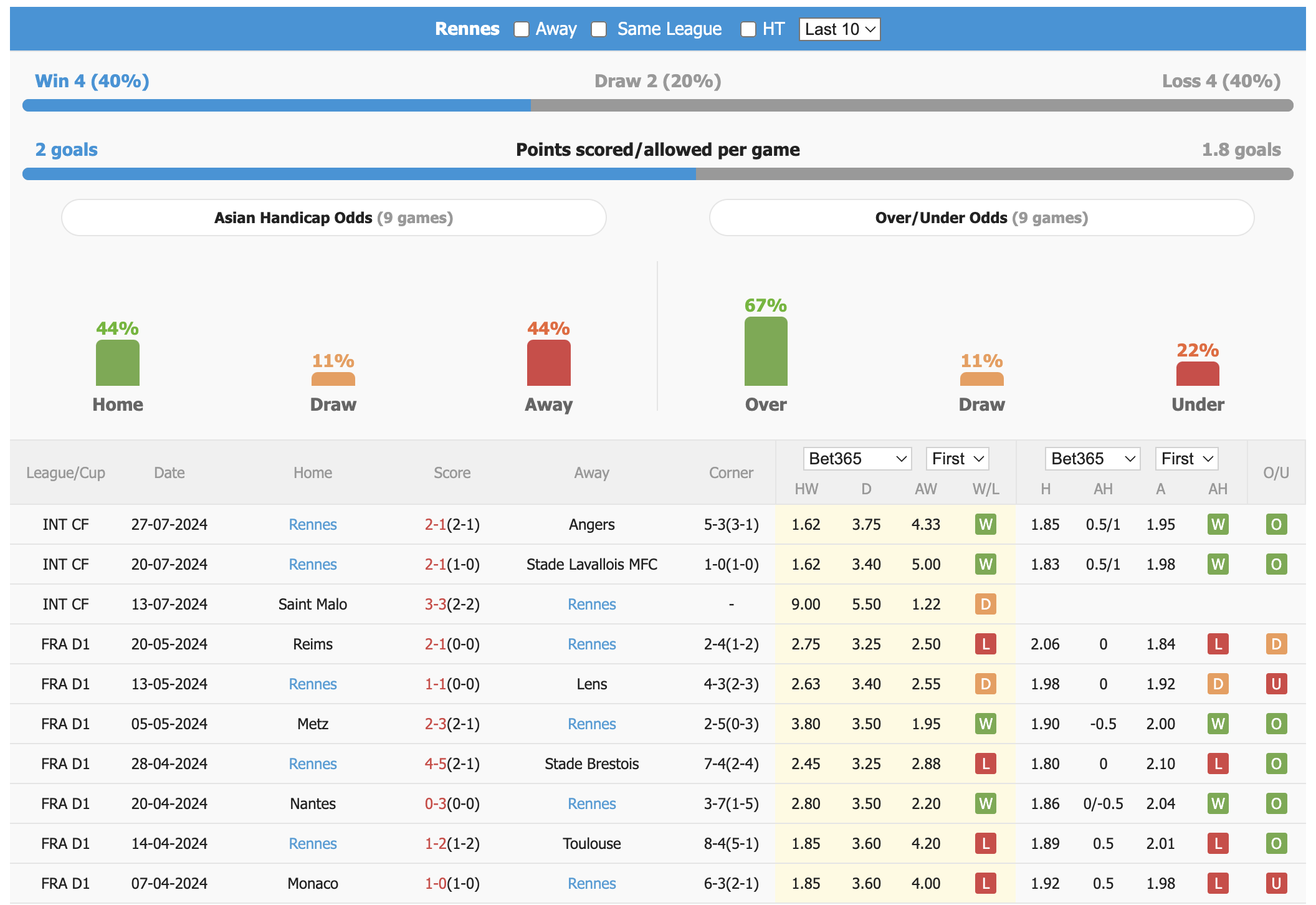This screenshot has width=1316, height=905.
Task: Click the green Over 67% bar
Action: 766,351
